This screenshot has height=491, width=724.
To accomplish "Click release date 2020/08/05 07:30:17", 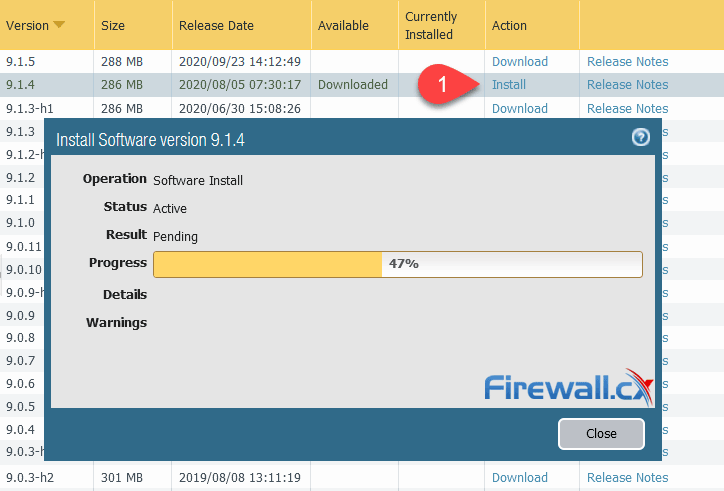I will pos(240,85).
